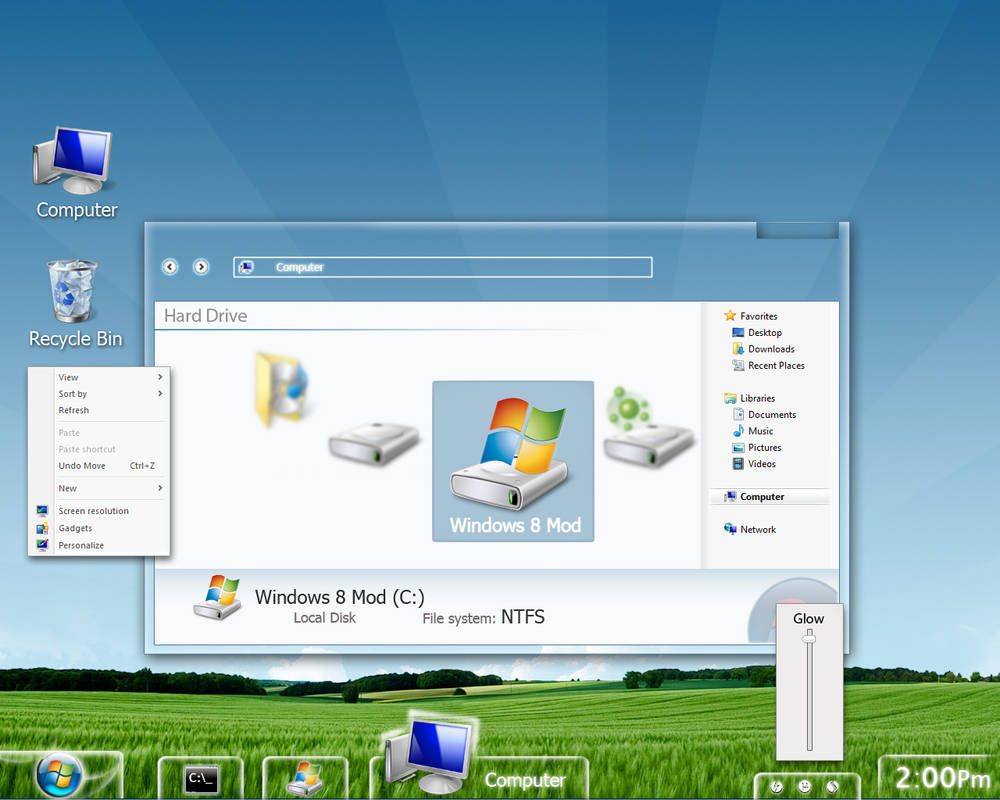Click the Windows 8 Mod (C:) title

[339, 597]
